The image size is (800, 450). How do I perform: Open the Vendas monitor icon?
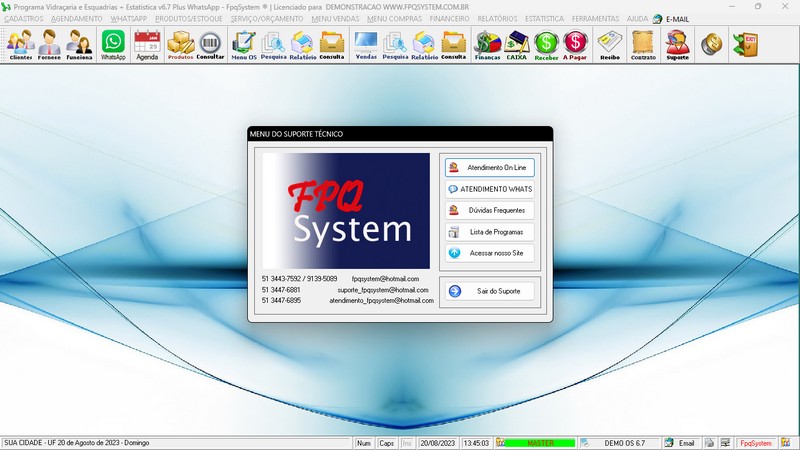(366, 45)
